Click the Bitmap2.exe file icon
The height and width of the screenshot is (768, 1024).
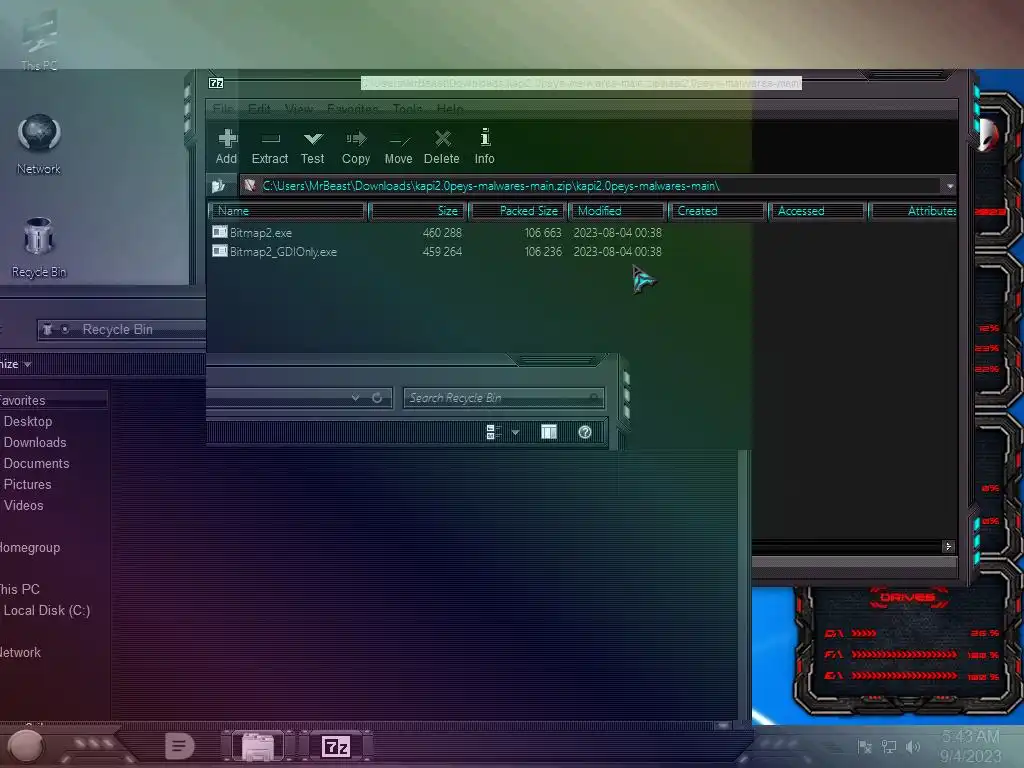[x=219, y=232]
